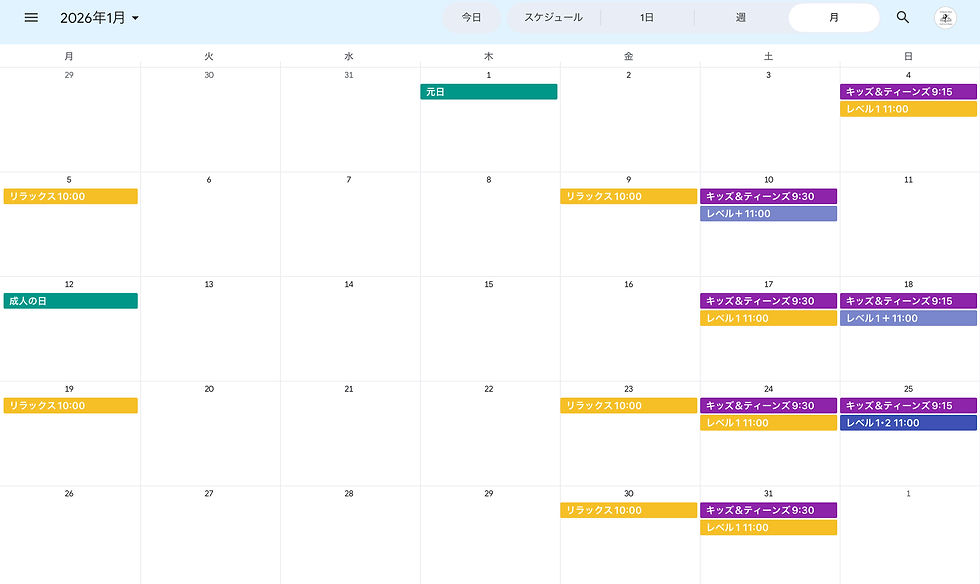Open リラックス 10:00 on January 9

tap(628, 196)
